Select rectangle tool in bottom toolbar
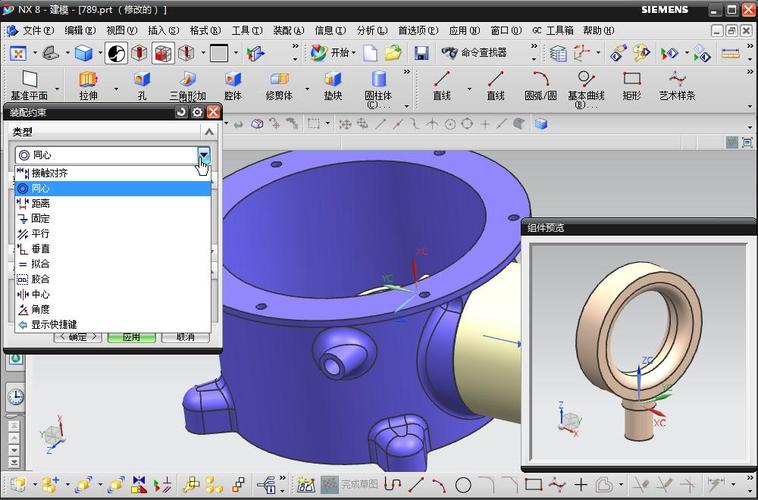Image resolution: width=758 pixels, height=500 pixels. coord(534,485)
